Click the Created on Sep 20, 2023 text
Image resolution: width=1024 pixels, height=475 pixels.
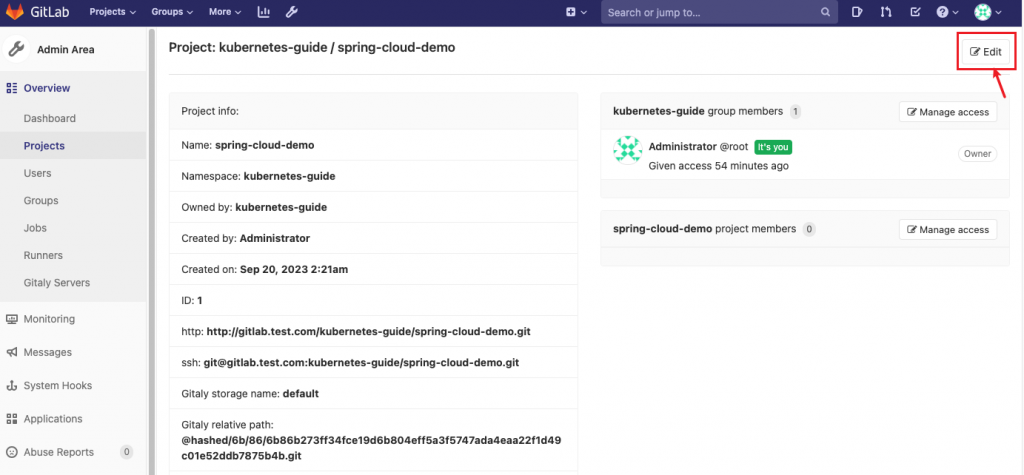pos(294,269)
